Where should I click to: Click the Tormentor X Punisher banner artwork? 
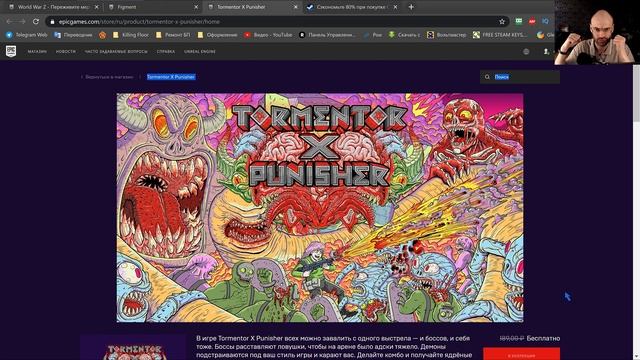click(x=320, y=208)
